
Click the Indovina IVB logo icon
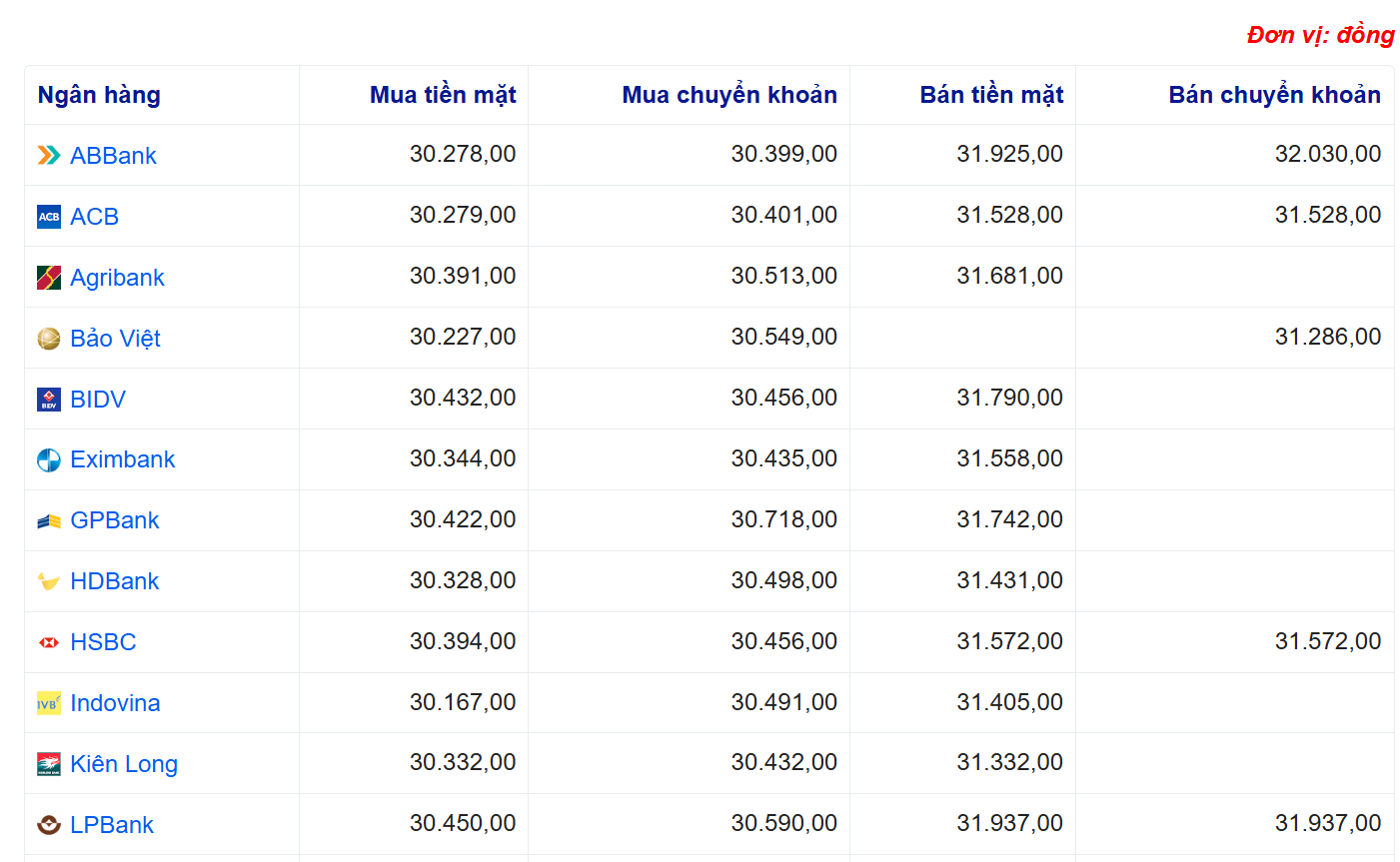click(49, 703)
